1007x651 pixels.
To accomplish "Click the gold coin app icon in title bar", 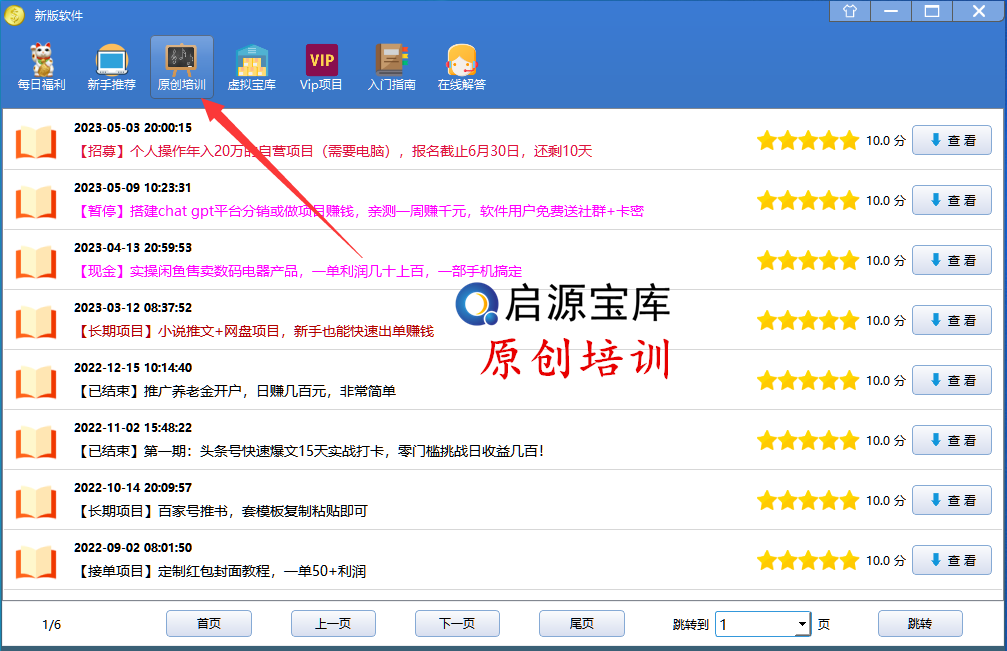I will 14,14.
